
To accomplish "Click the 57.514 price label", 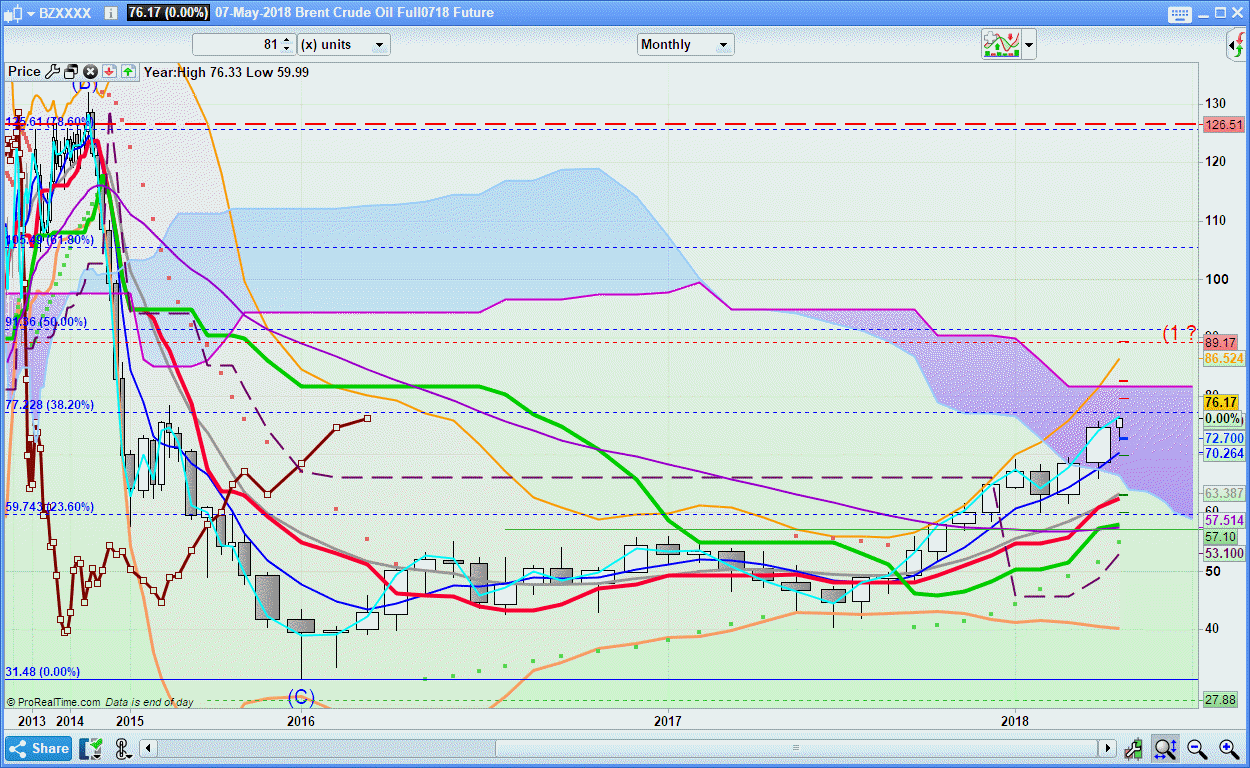I will (x=1224, y=521).
